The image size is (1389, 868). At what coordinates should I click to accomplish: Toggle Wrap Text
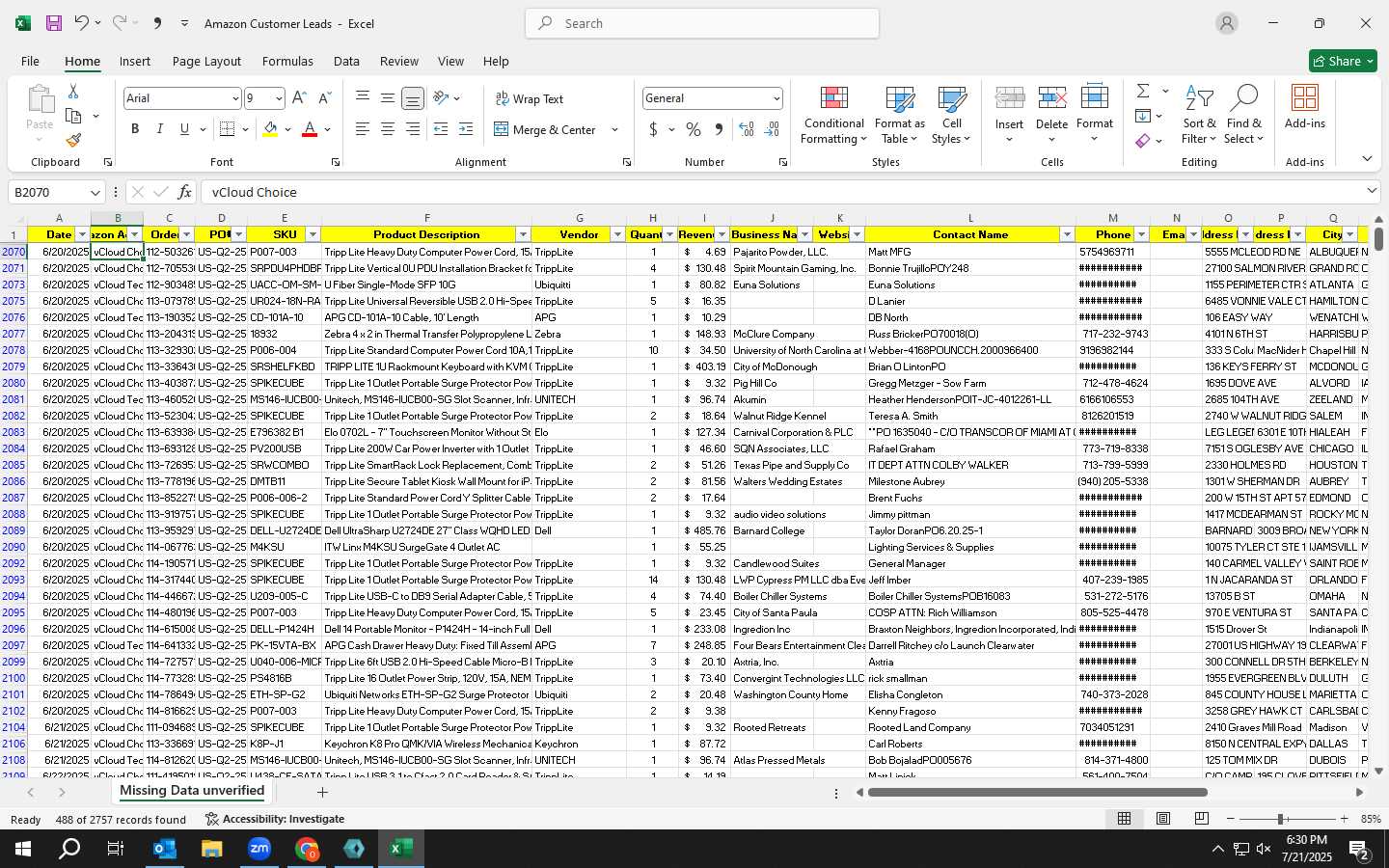[x=529, y=99]
